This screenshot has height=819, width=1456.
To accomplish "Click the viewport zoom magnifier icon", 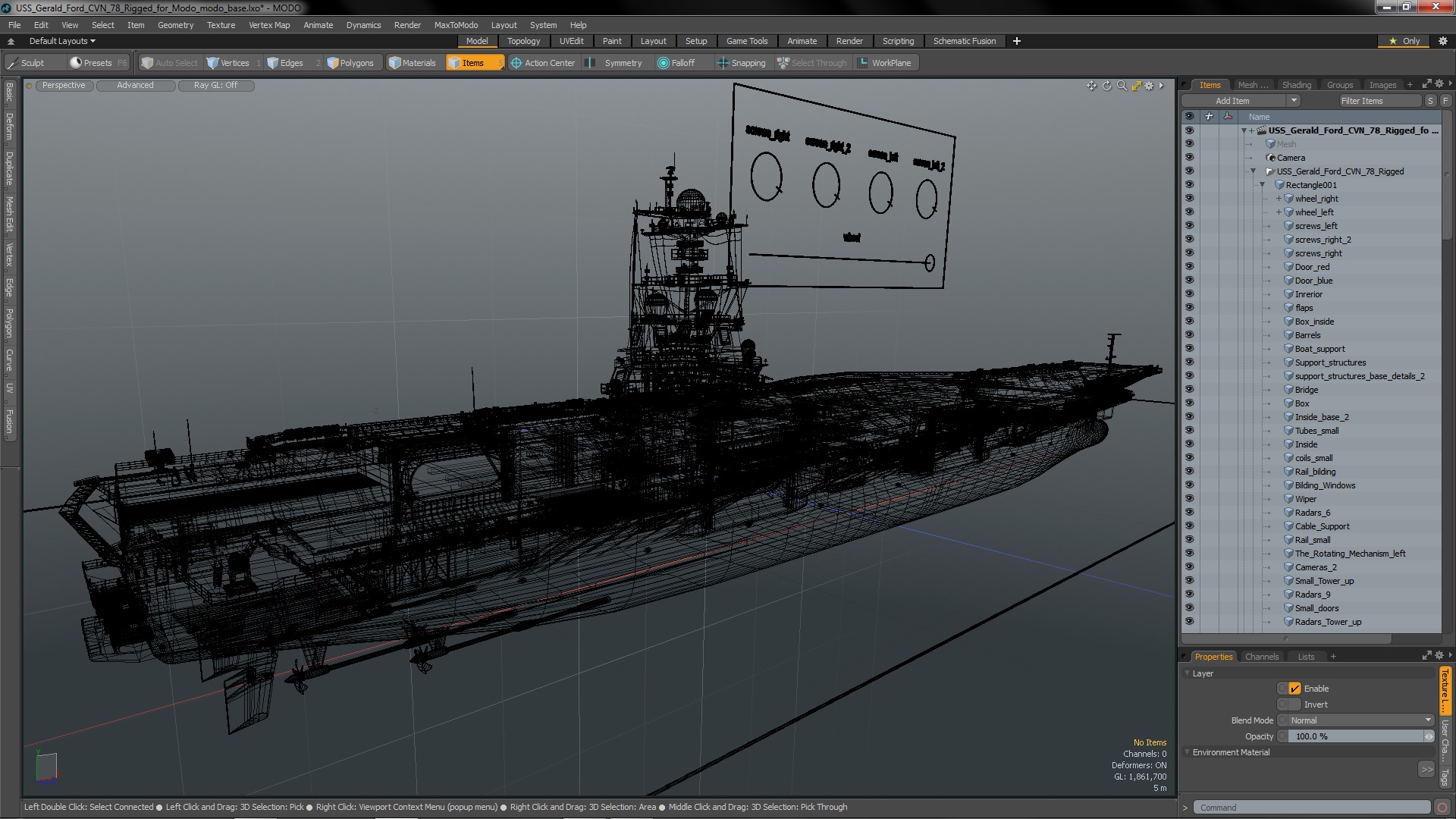I will point(1122,86).
